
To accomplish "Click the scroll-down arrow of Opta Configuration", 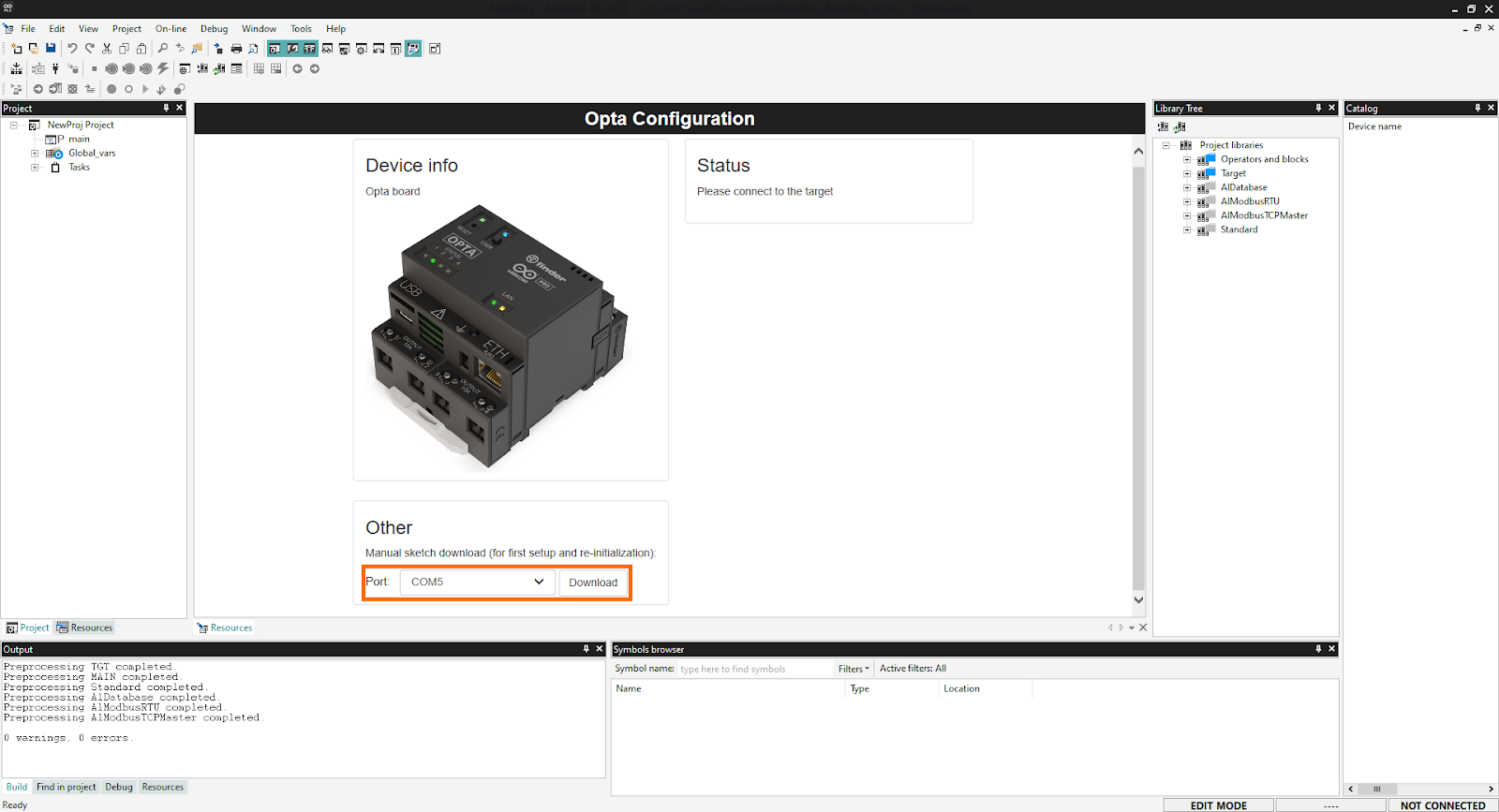I will click(1138, 600).
